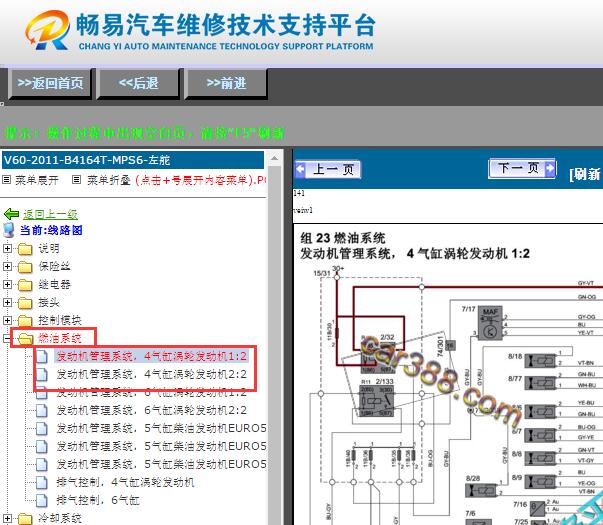This screenshot has width=603, height=525.
Task: Open 发动机管理系统, 4气缸涡轮发动机1:2
Action: point(152,356)
